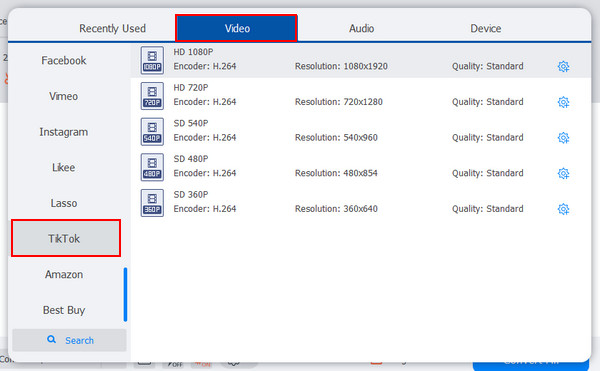Choose the SD 360P preset title
Viewport: 600px width, 371px height.
[x=191, y=194]
